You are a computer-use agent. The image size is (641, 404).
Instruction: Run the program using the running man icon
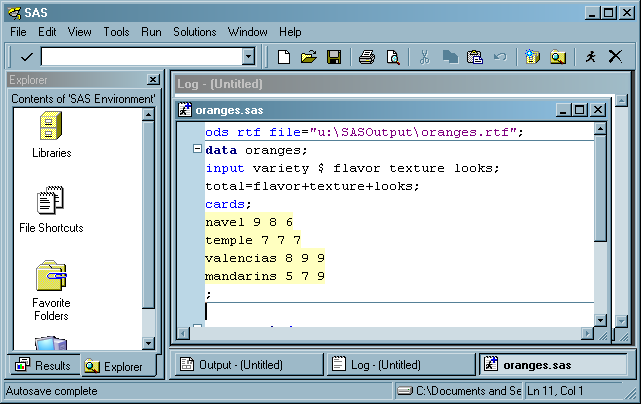591,57
